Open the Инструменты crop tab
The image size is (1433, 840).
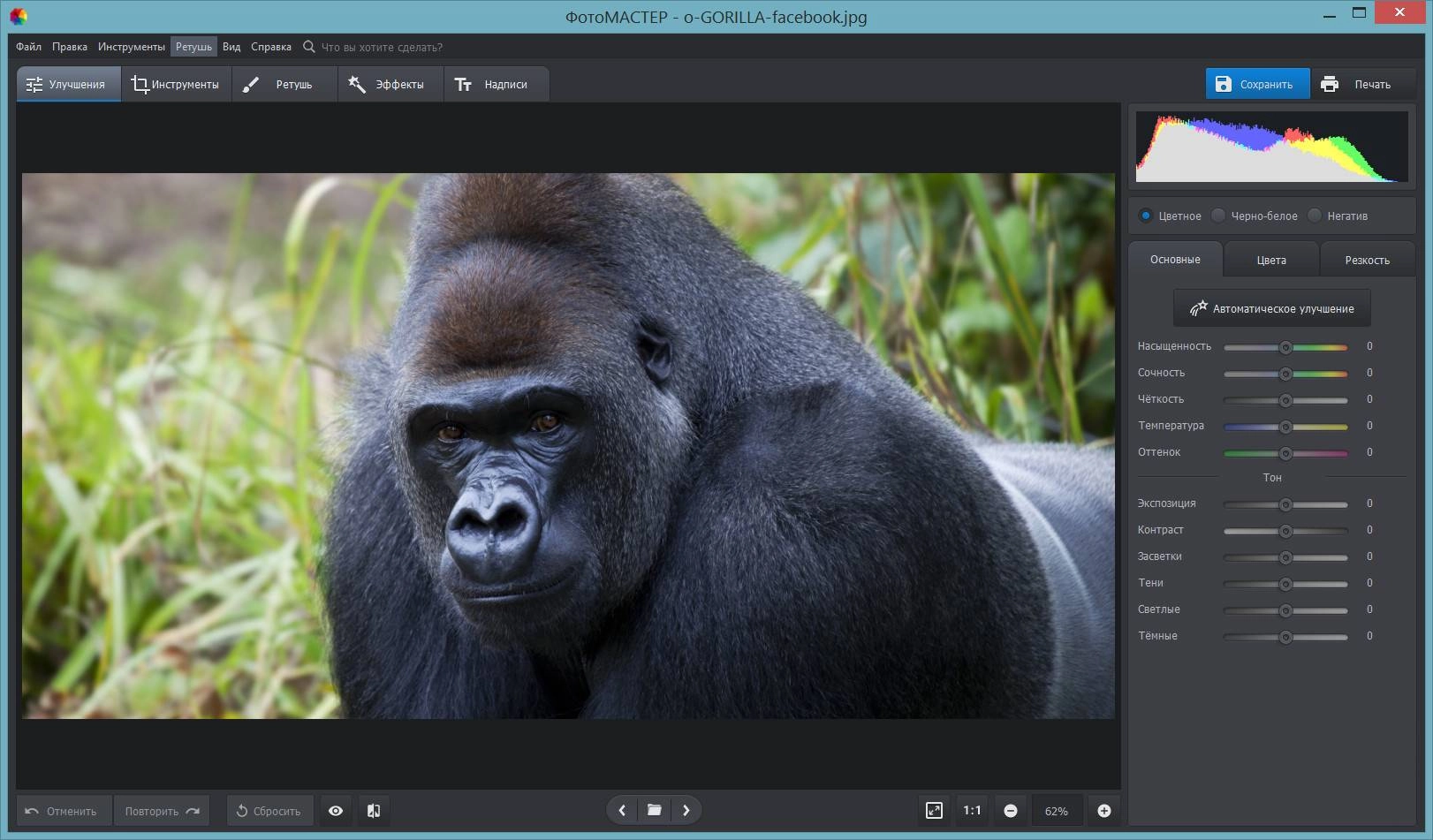(x=176, y=84)
